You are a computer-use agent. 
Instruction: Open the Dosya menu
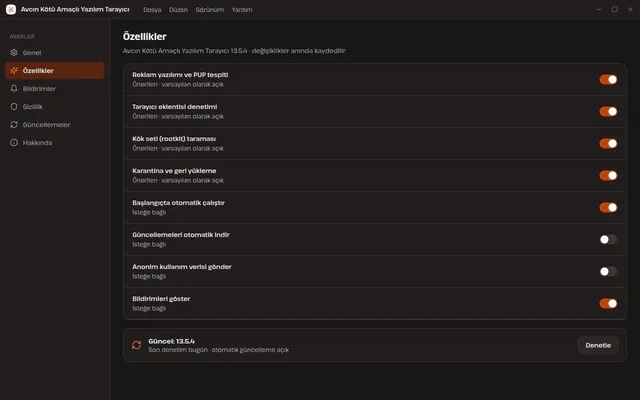152,10
